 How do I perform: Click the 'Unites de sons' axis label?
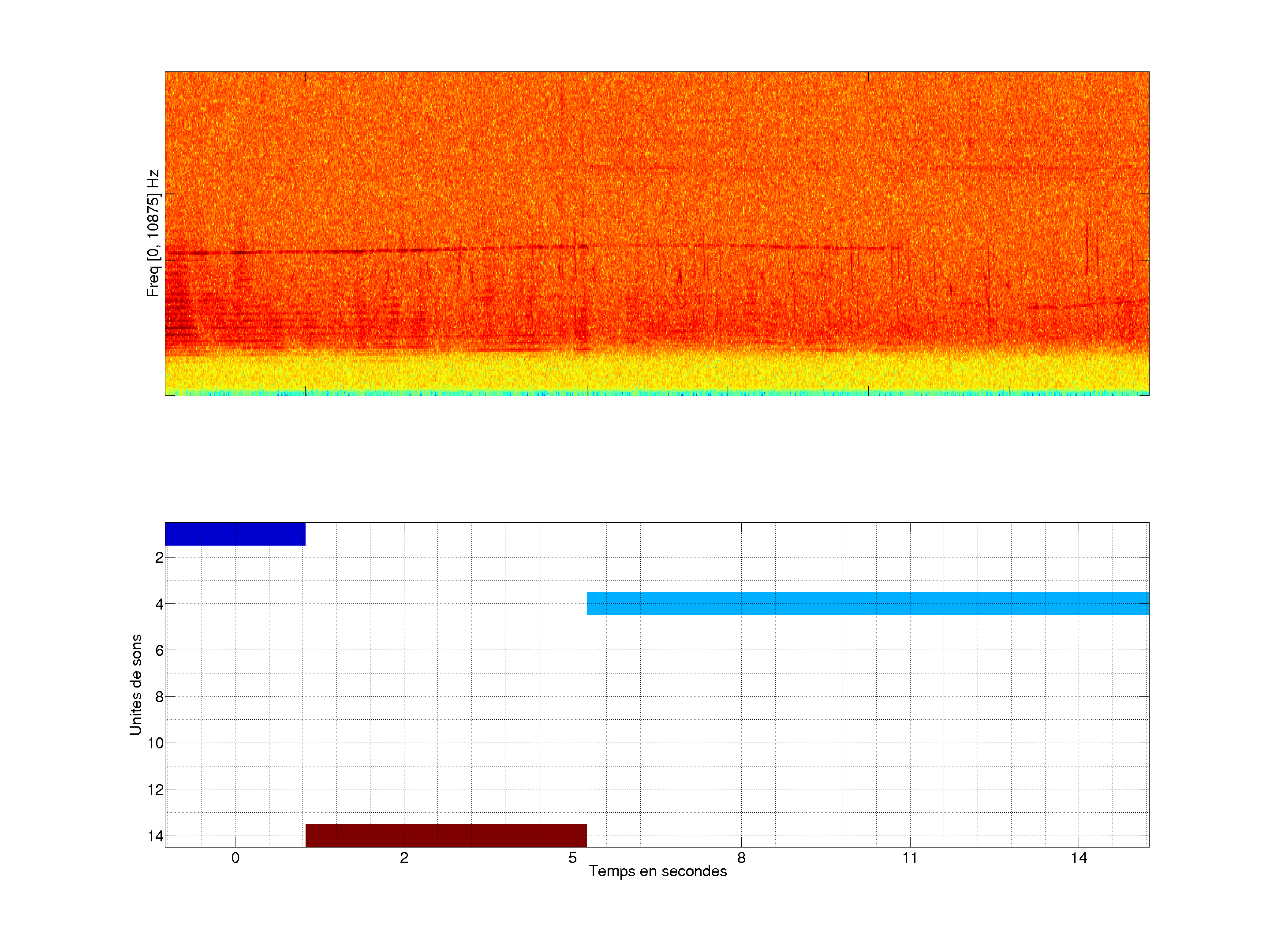pos(135,684)
